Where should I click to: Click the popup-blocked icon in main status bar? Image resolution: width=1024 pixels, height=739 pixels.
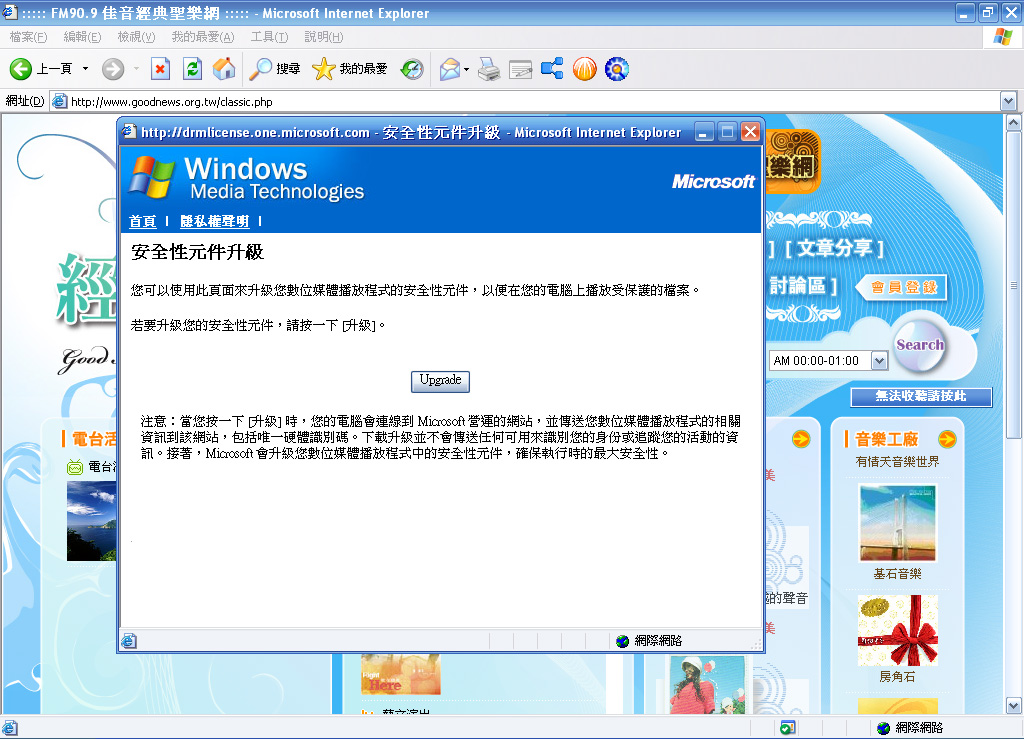click(x=788, y=728)
